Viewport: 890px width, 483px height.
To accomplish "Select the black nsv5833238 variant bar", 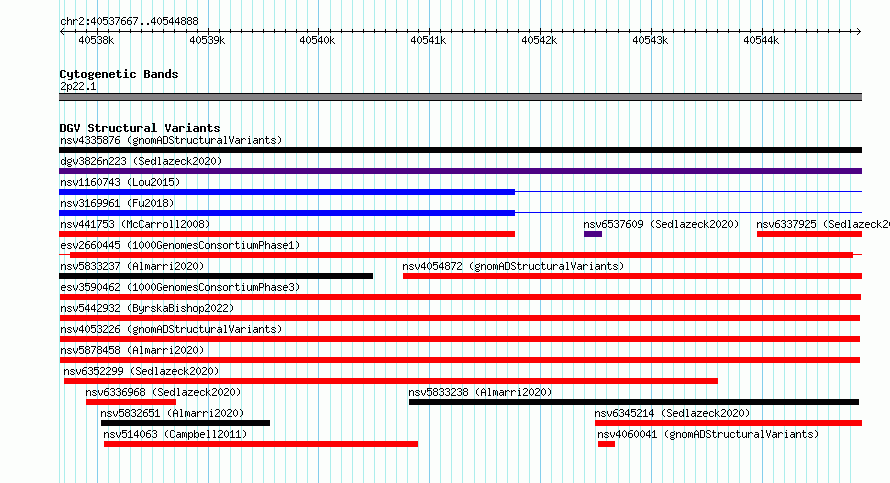I will [633, 402].
